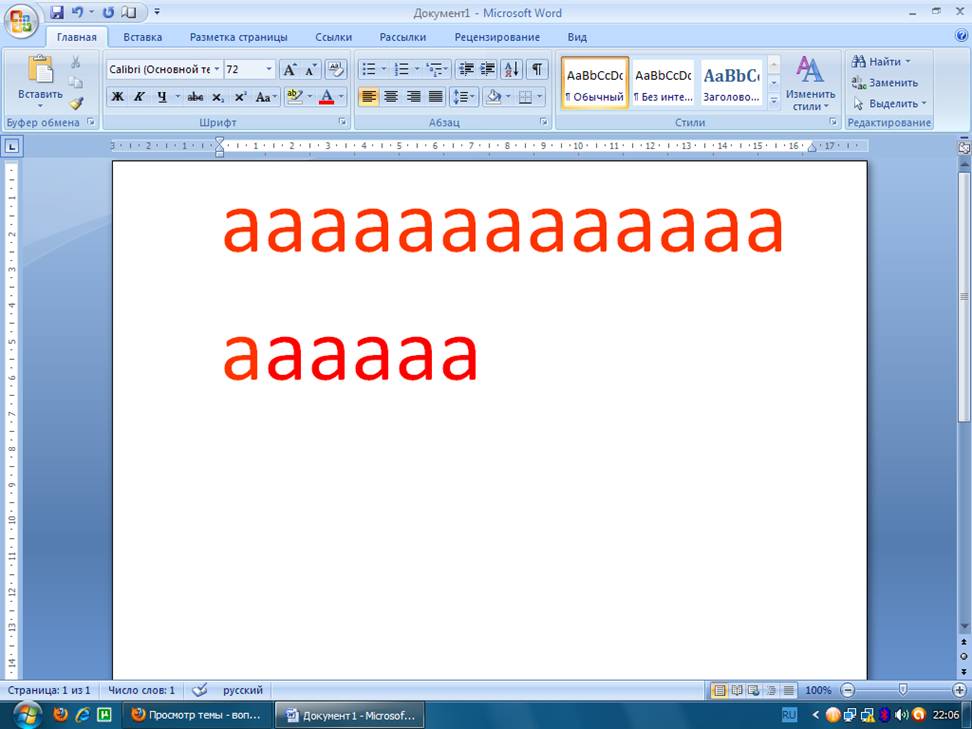Click the Grow Font icon
Image resolution: width=972 pixels, height=729 pixels.
(289, 69)
